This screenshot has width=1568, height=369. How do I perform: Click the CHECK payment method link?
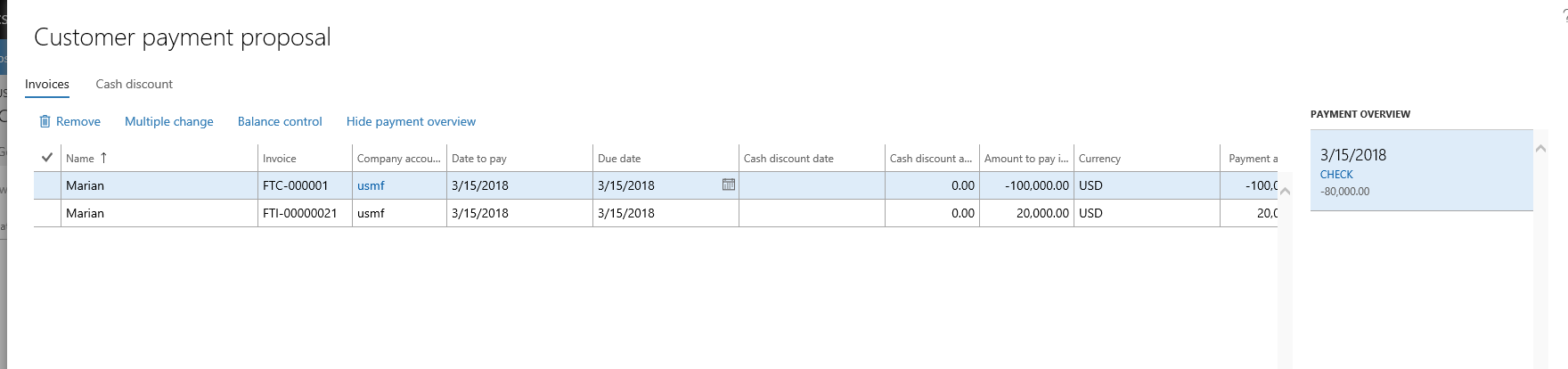1336,175
